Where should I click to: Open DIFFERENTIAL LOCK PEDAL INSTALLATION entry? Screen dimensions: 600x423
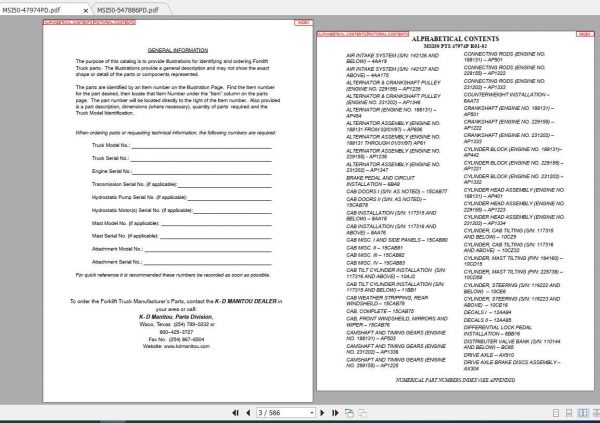click(x=497, y=331)
